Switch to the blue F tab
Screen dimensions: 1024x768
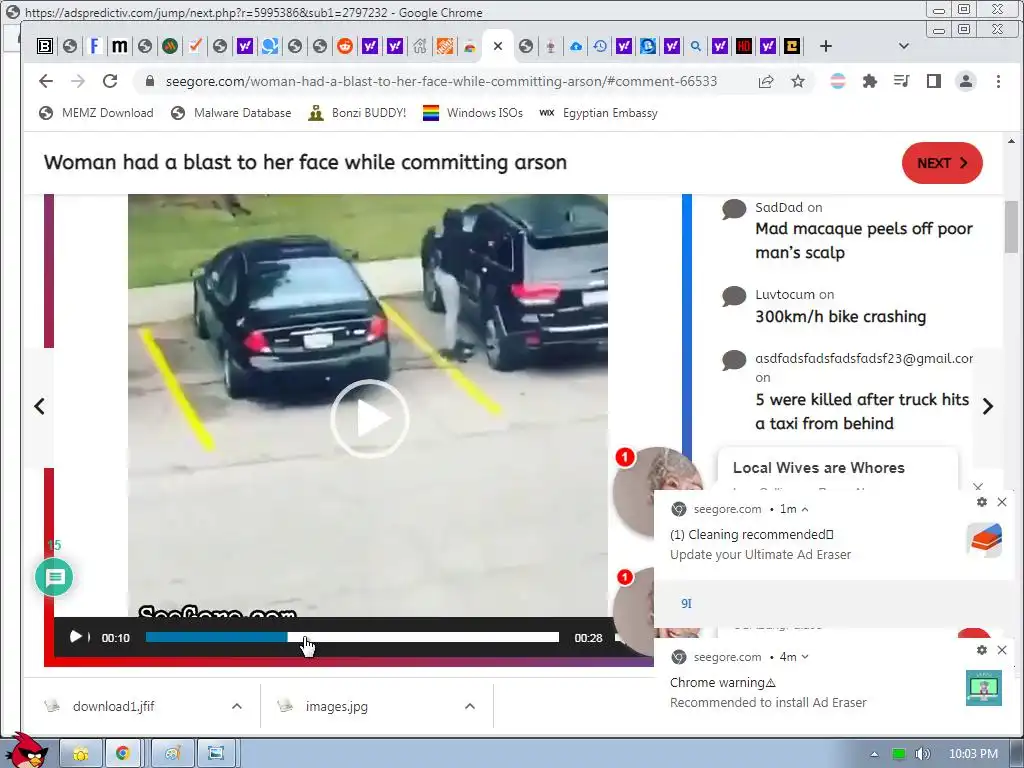tap(95, 46)
